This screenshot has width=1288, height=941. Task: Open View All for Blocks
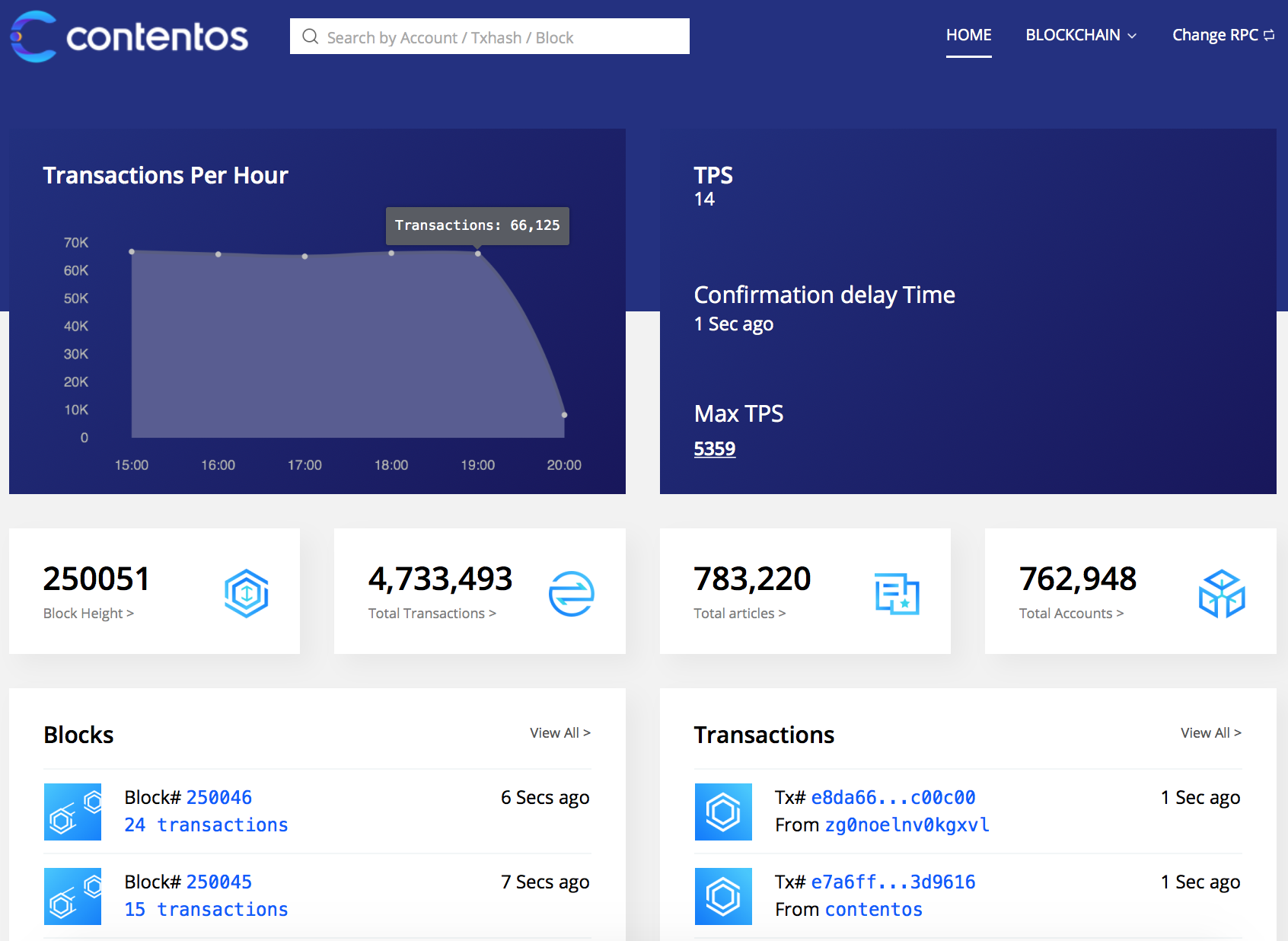[x=560, y=732]
